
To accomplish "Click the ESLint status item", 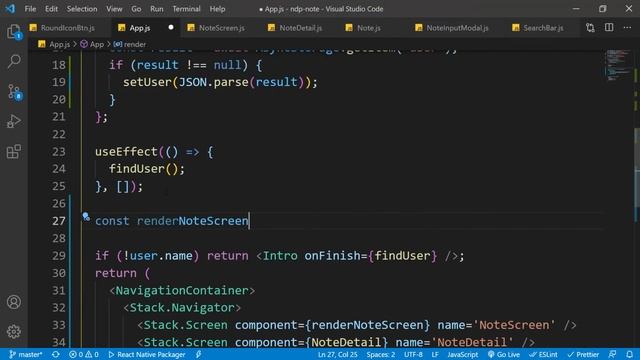I will 543,354.
